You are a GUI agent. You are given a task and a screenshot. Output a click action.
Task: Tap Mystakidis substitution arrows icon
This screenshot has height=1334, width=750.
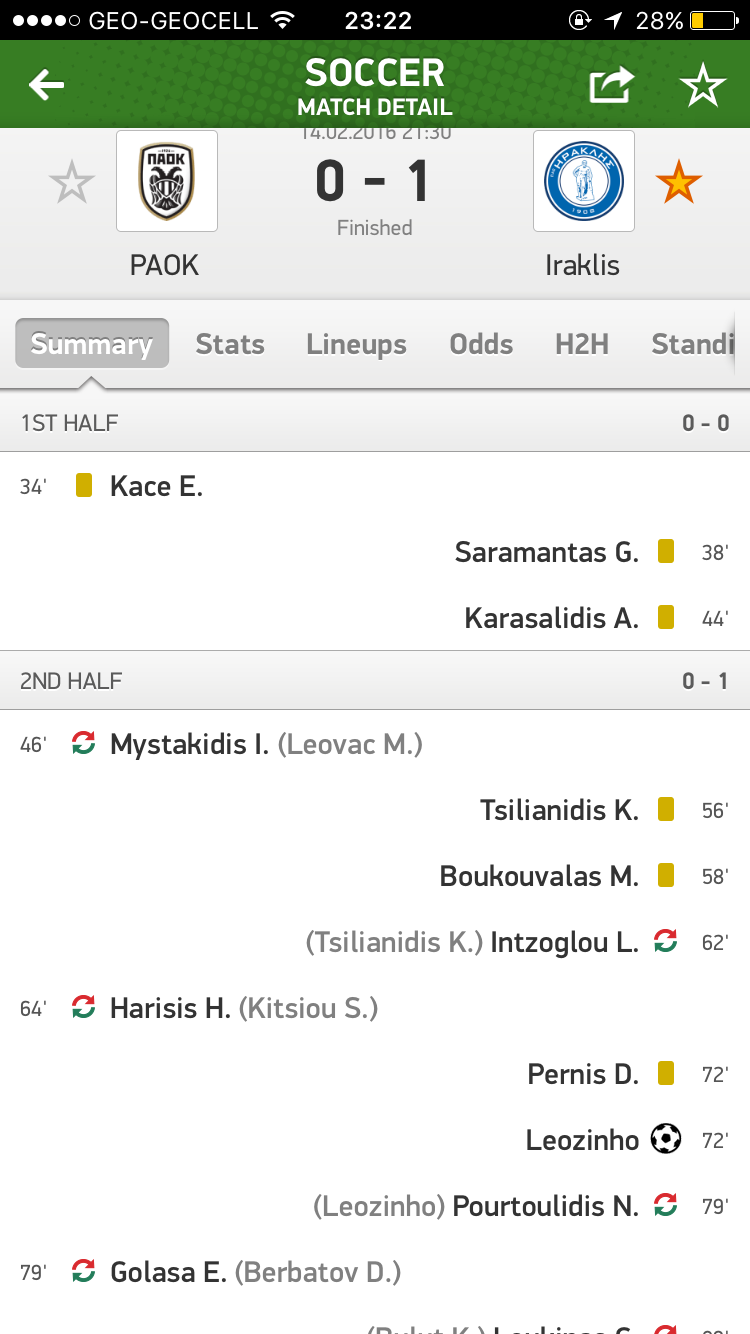coord(84,744)
